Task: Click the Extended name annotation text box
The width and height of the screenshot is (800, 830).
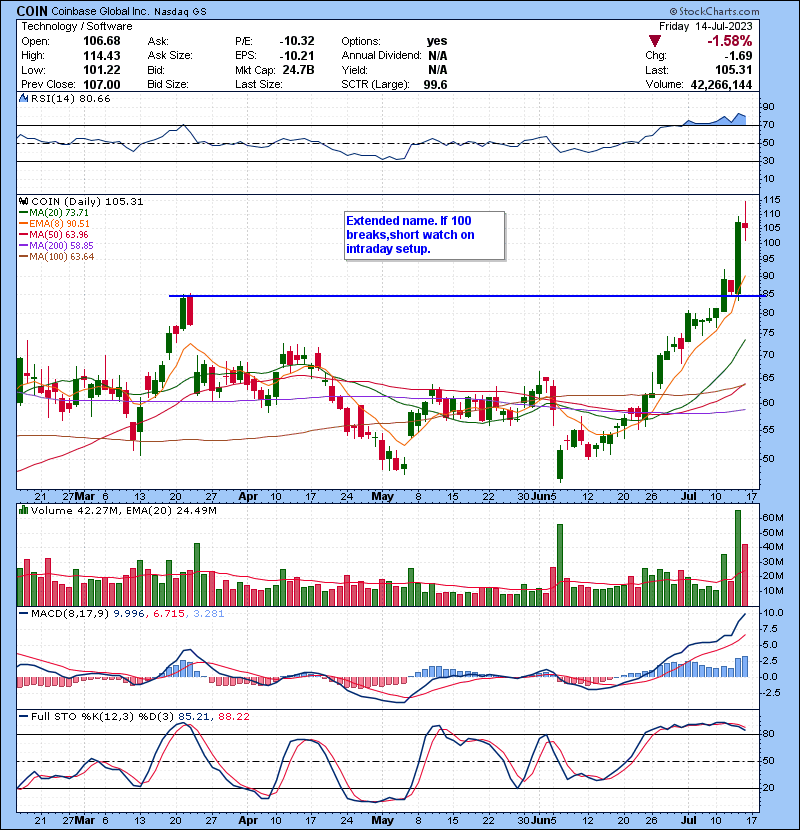Action: [x=424, y=235]
